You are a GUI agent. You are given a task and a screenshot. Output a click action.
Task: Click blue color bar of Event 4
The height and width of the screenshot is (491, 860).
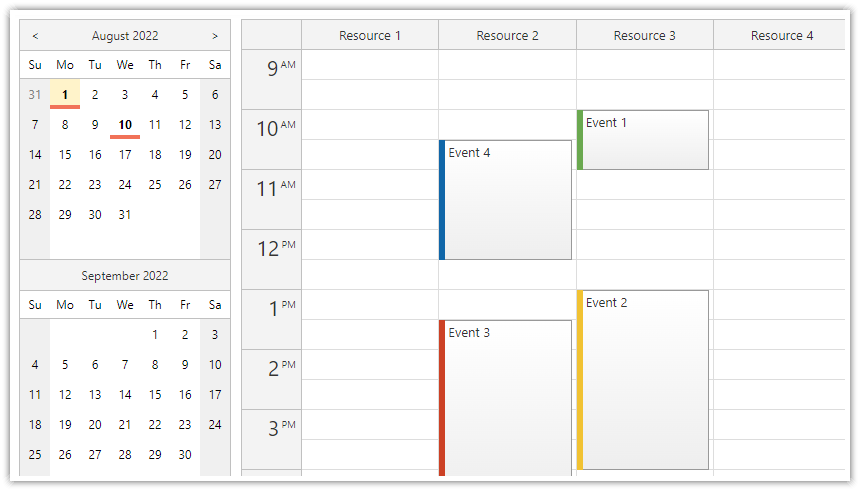[x=442, y=200]
